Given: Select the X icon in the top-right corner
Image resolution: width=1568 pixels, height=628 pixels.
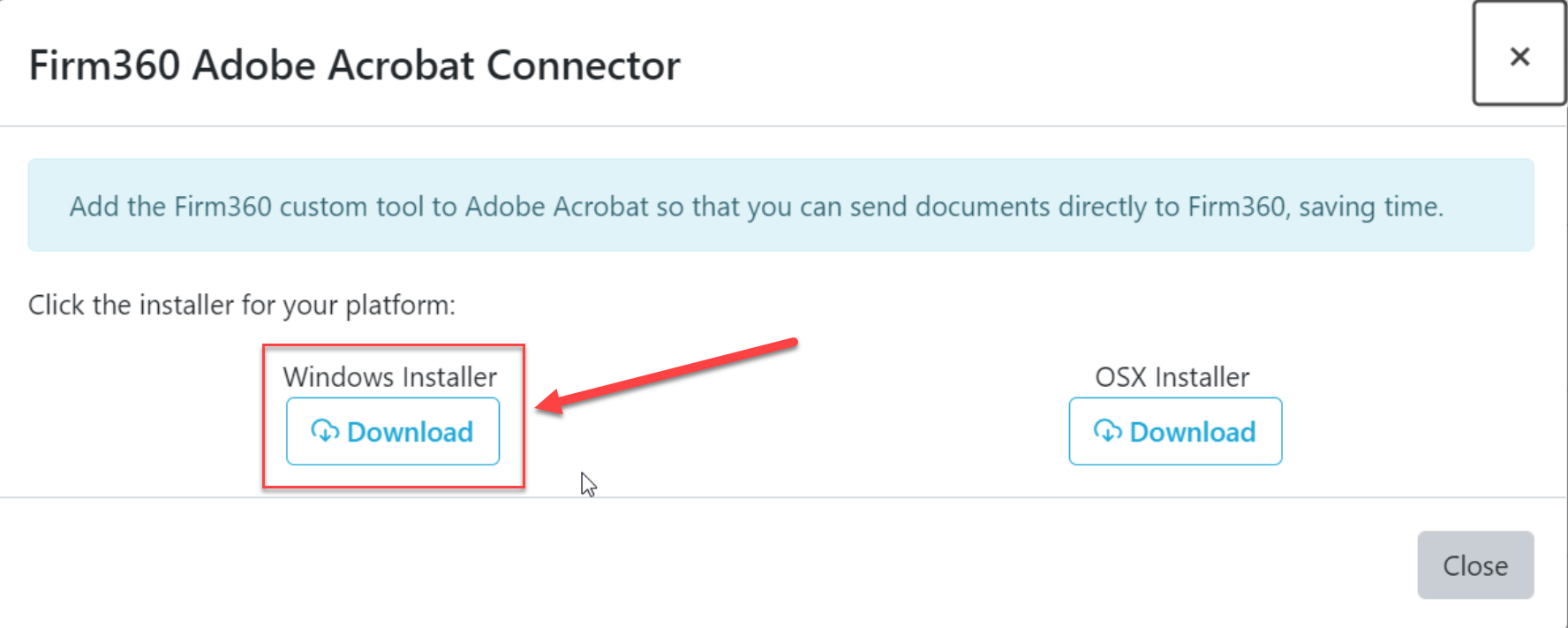Looking at the screenshot, I should 1520,57.
